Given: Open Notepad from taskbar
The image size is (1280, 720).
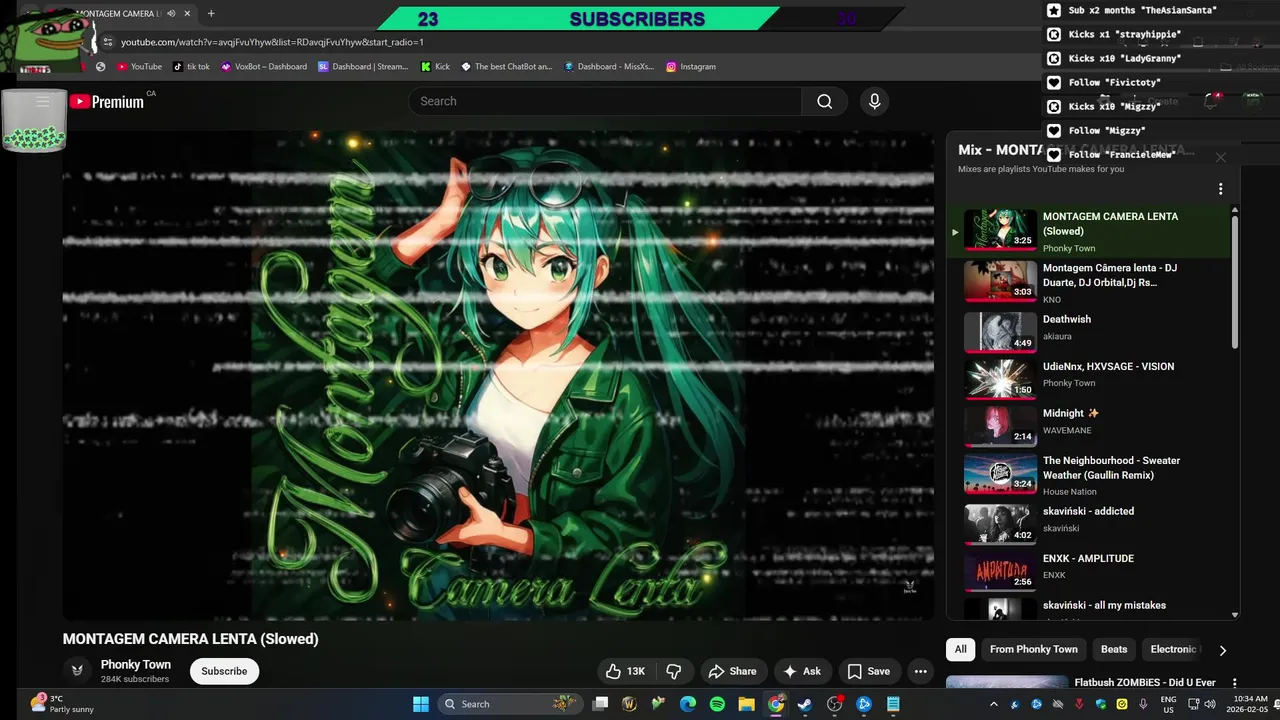Looking at the screenshot, I should coord(893,704).
